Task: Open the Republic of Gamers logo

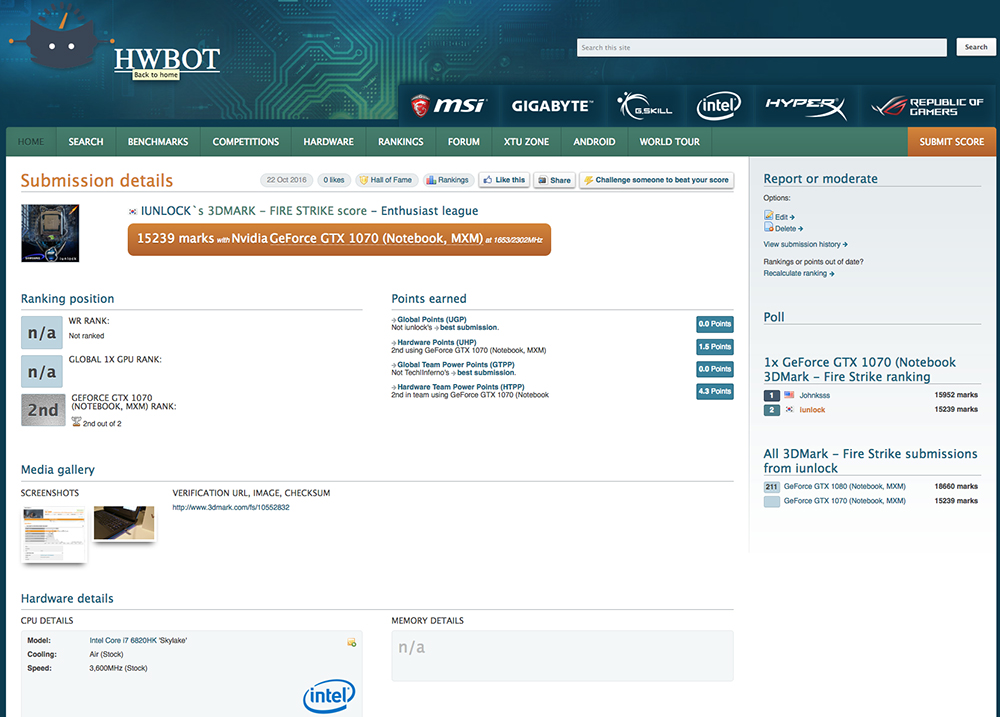Action: pos(927,107)
